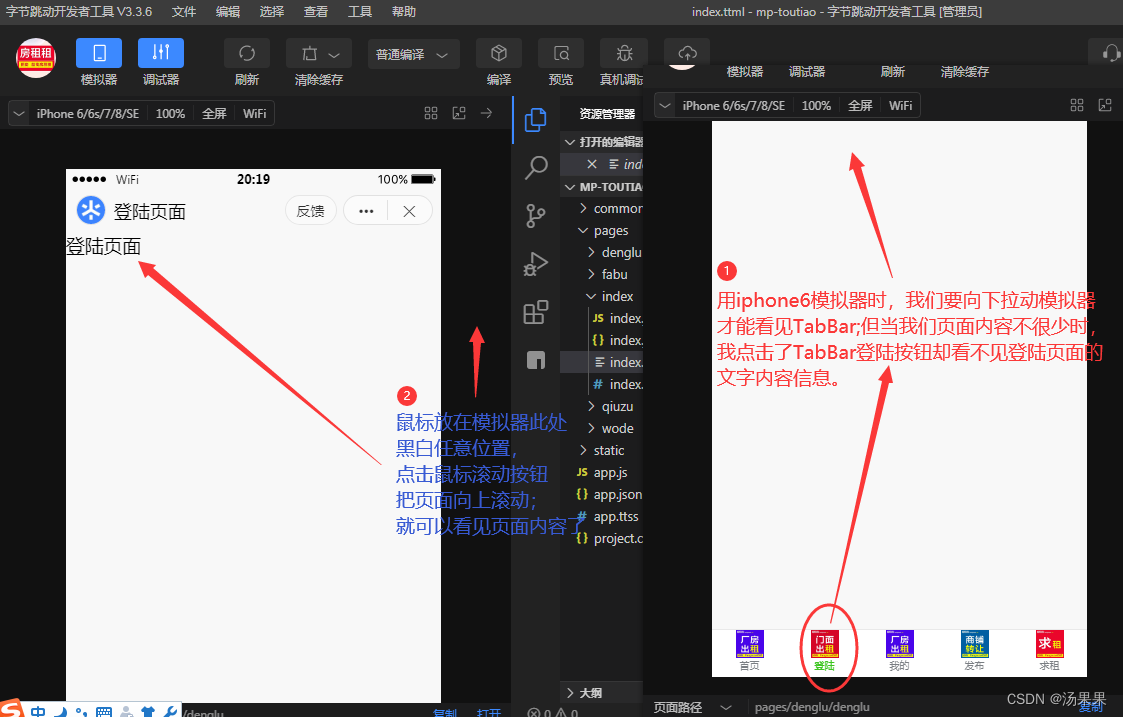Screen dimensions: 1123x717
Task: Click the cloud upload icon in toolbar
Action: click(687, 53)
